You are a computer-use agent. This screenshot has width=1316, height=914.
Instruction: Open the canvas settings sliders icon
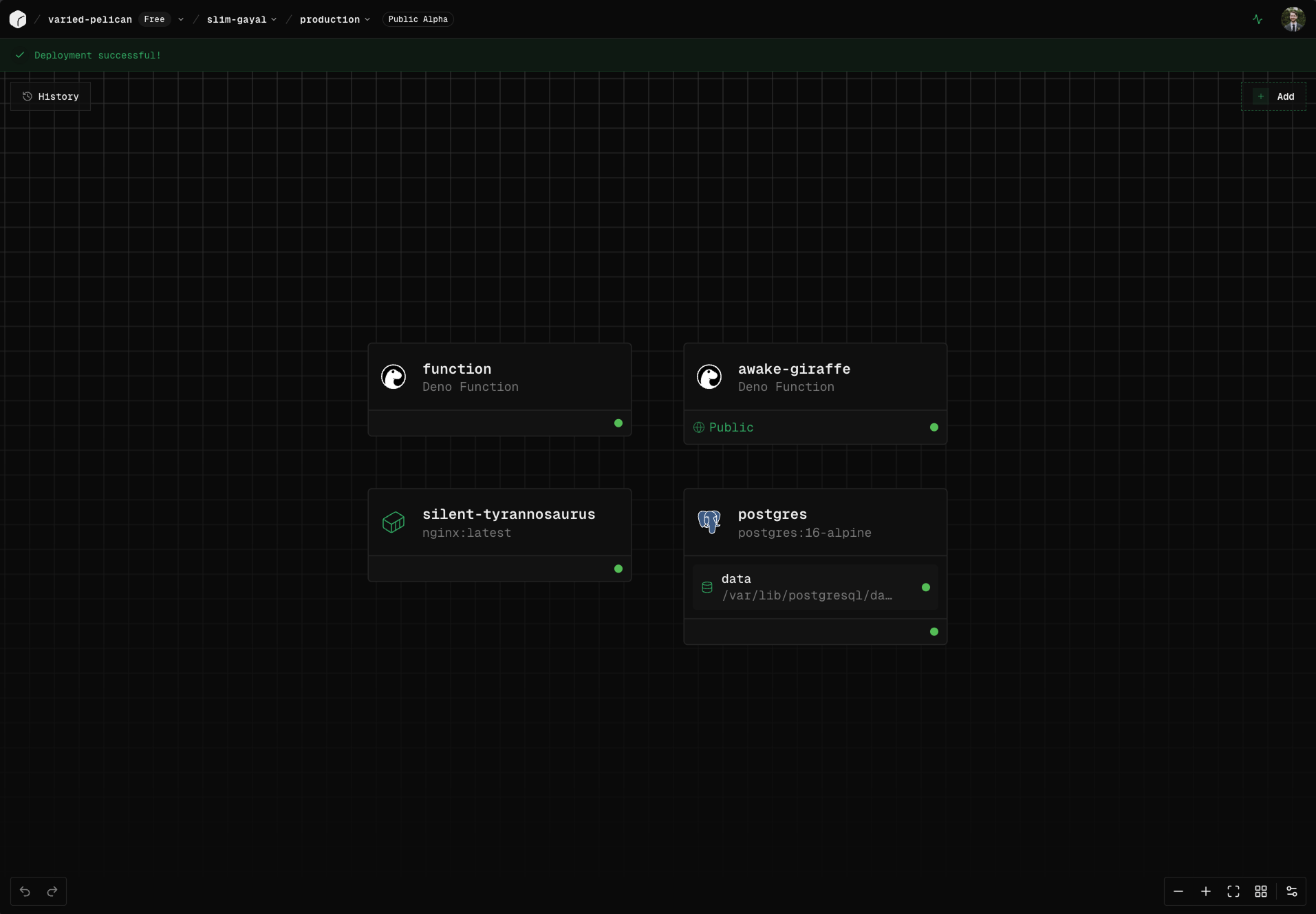coord(1292,891)
